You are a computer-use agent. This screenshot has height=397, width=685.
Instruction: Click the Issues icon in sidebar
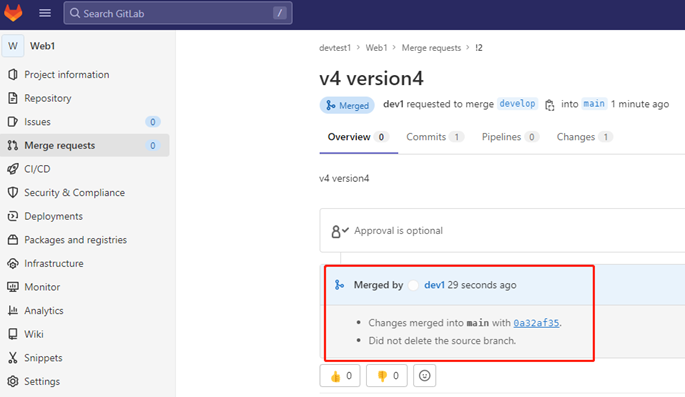13,122
